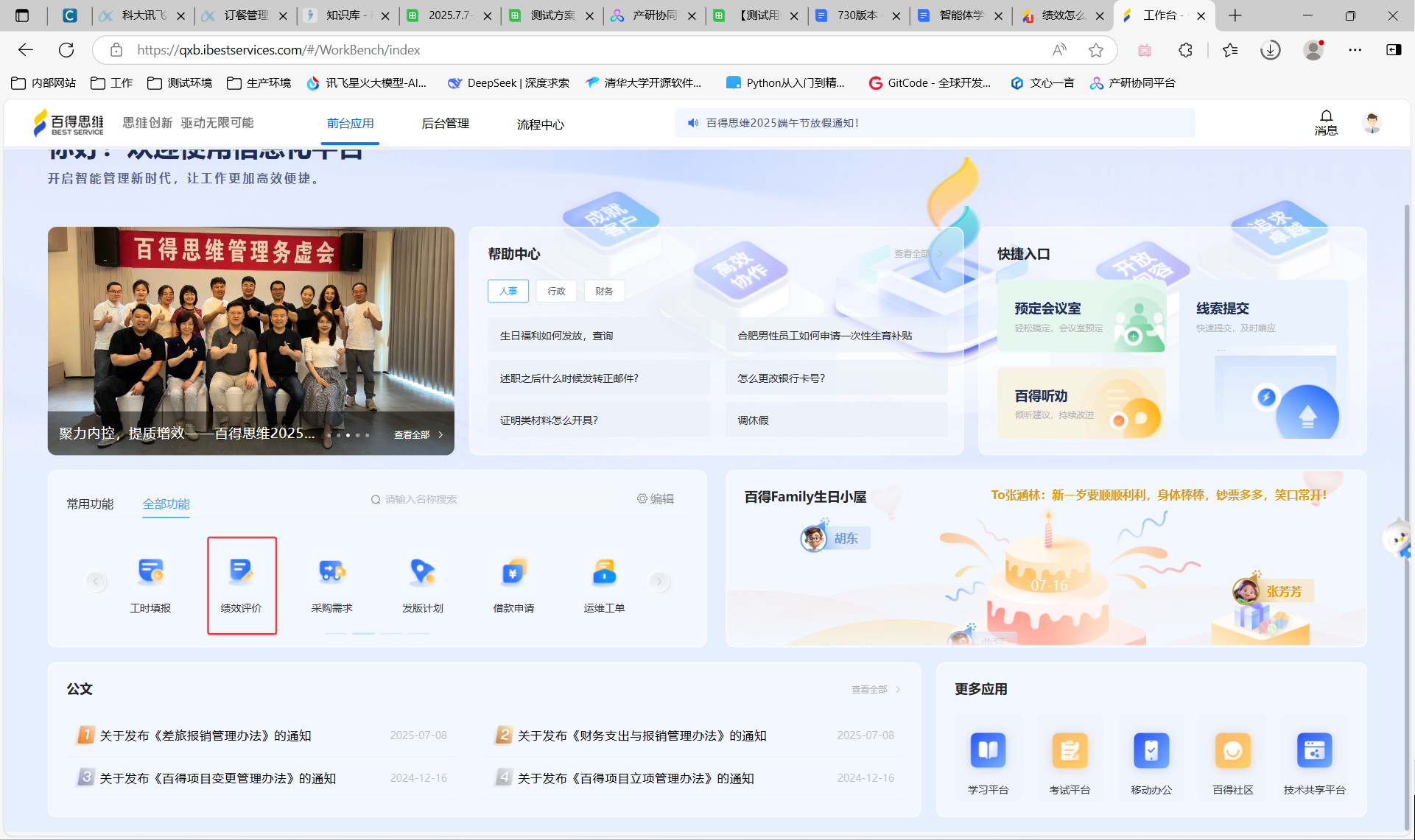Switch to 流程中心 tab
Screen dimensions: 1415x840
[x=540, y=124]
